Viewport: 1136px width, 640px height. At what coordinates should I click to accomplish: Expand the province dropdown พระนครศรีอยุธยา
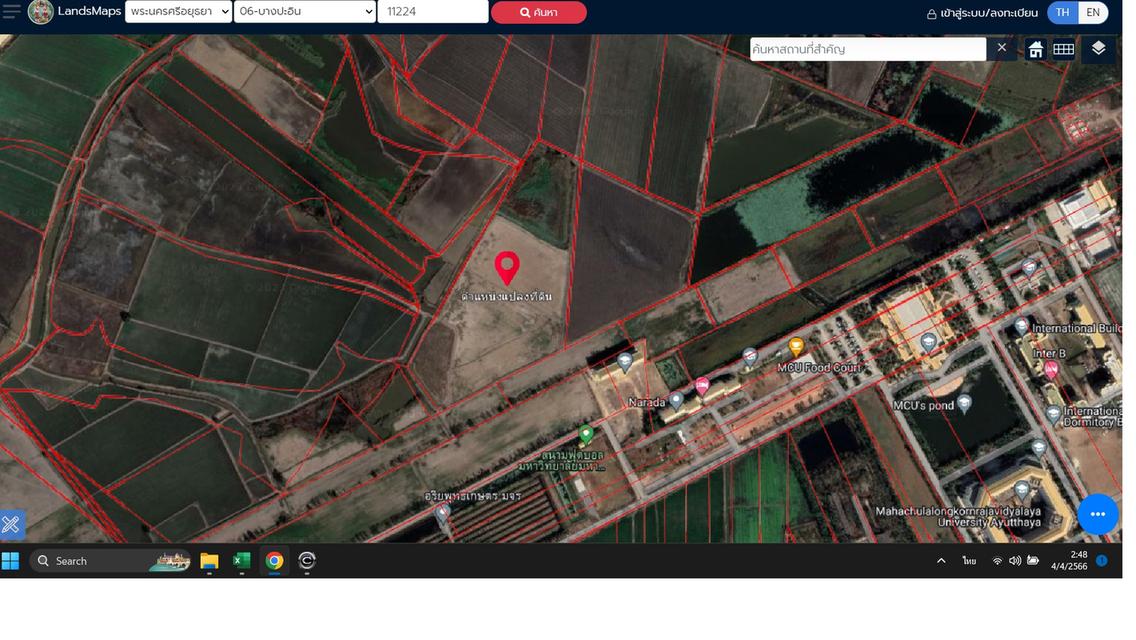point(179,12)
